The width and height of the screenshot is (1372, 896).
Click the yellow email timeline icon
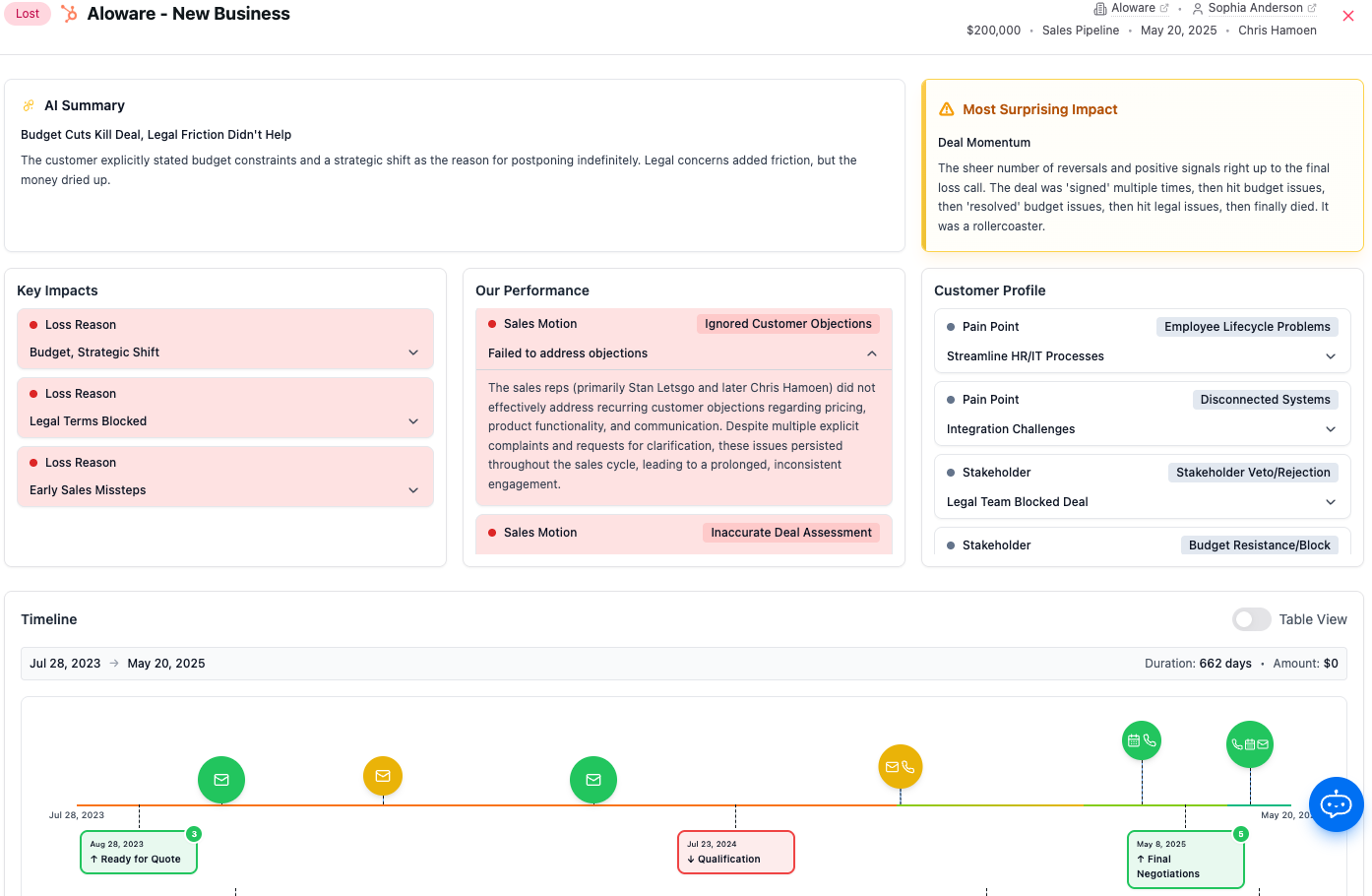pos(383,776)
